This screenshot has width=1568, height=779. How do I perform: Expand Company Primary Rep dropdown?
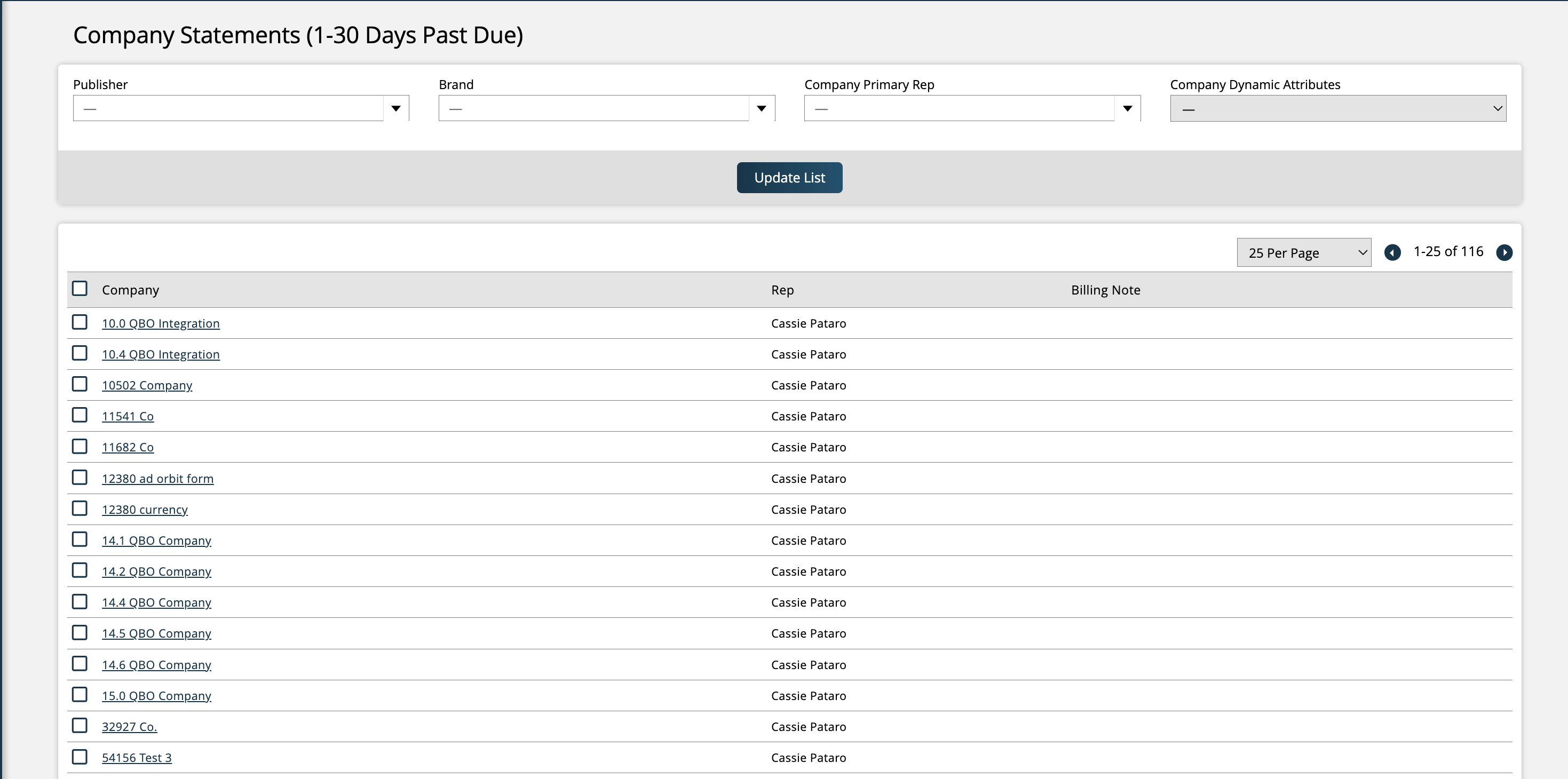point(1127,108)
